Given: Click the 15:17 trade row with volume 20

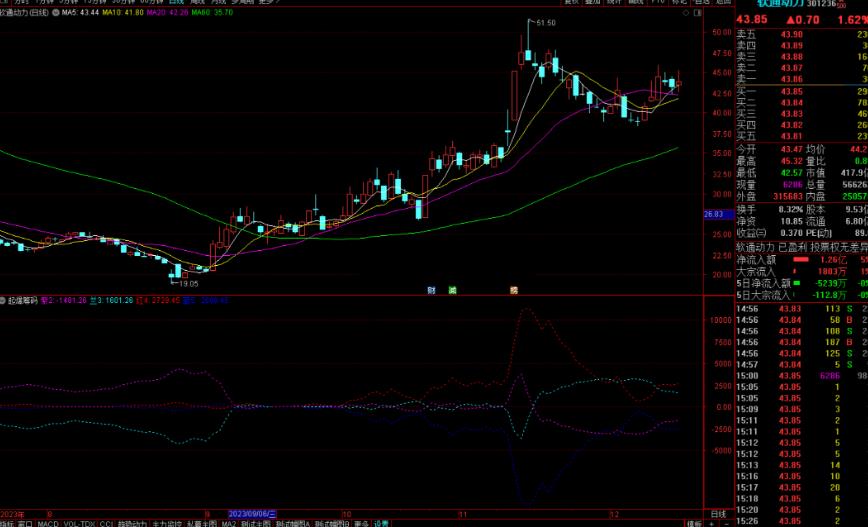Looking at the screenshot, I should [x=802, y=488].
